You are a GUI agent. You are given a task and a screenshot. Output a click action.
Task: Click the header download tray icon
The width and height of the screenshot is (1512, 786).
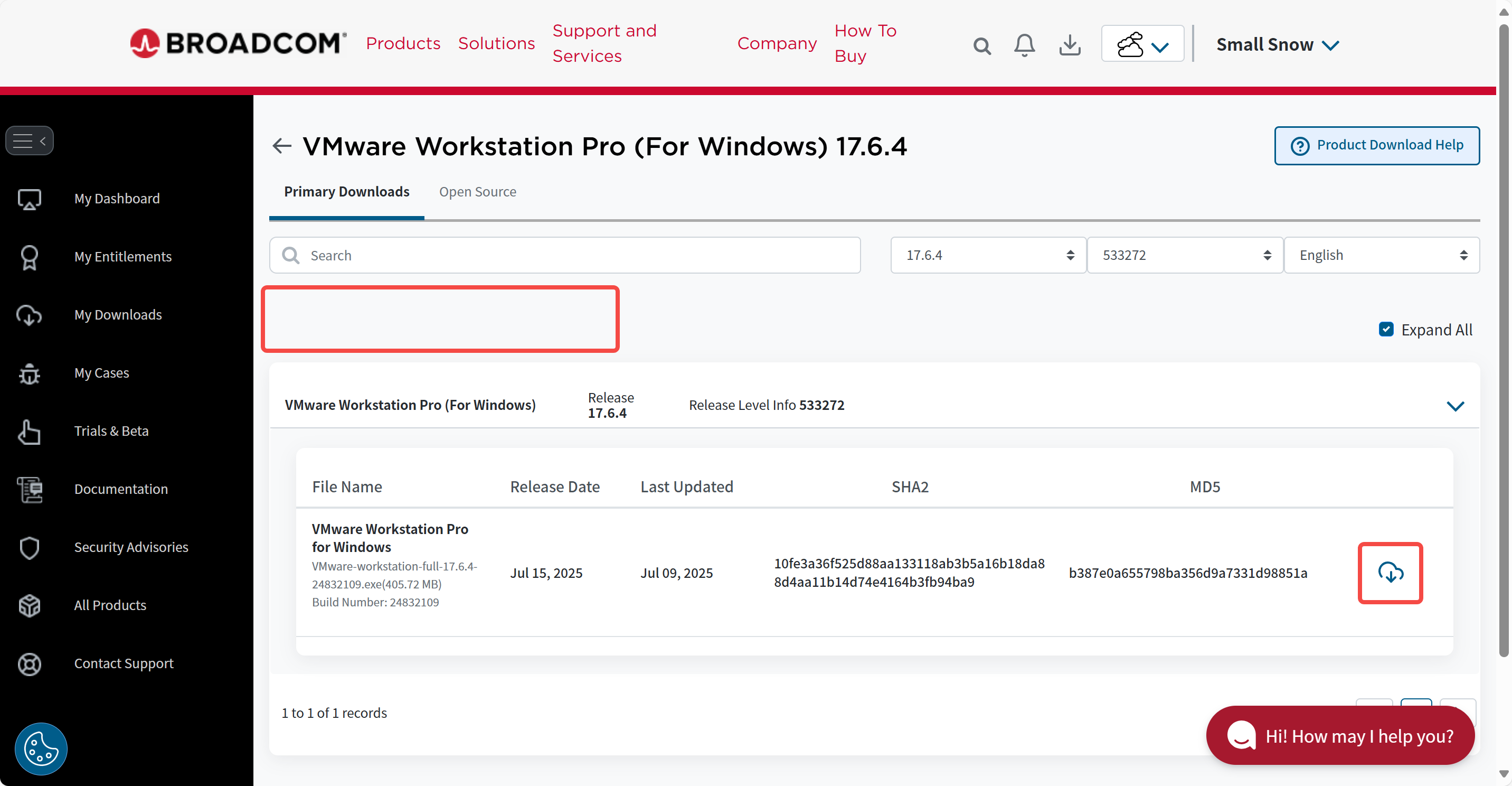coord(1070,45)
